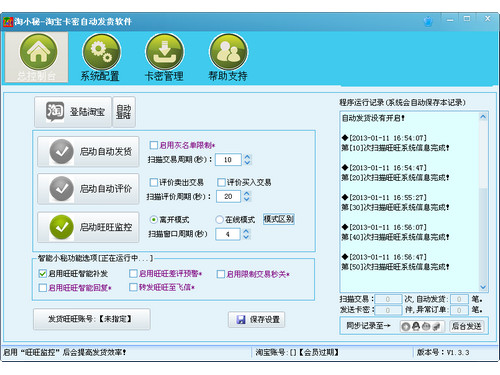
Task: Close the 淘小秘 window
Action: [x=487, y=19]
